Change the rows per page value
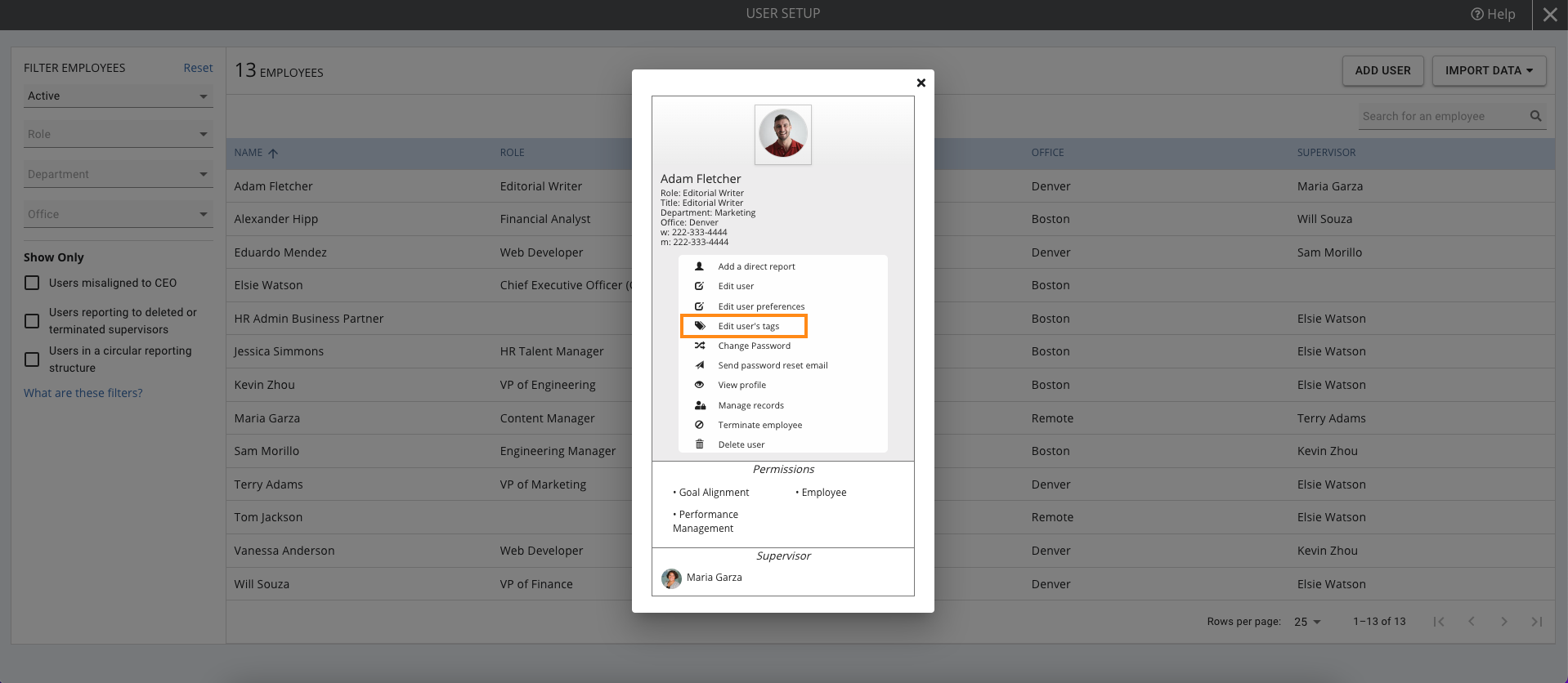1568x683 pixels. [x=1307, y=622]
